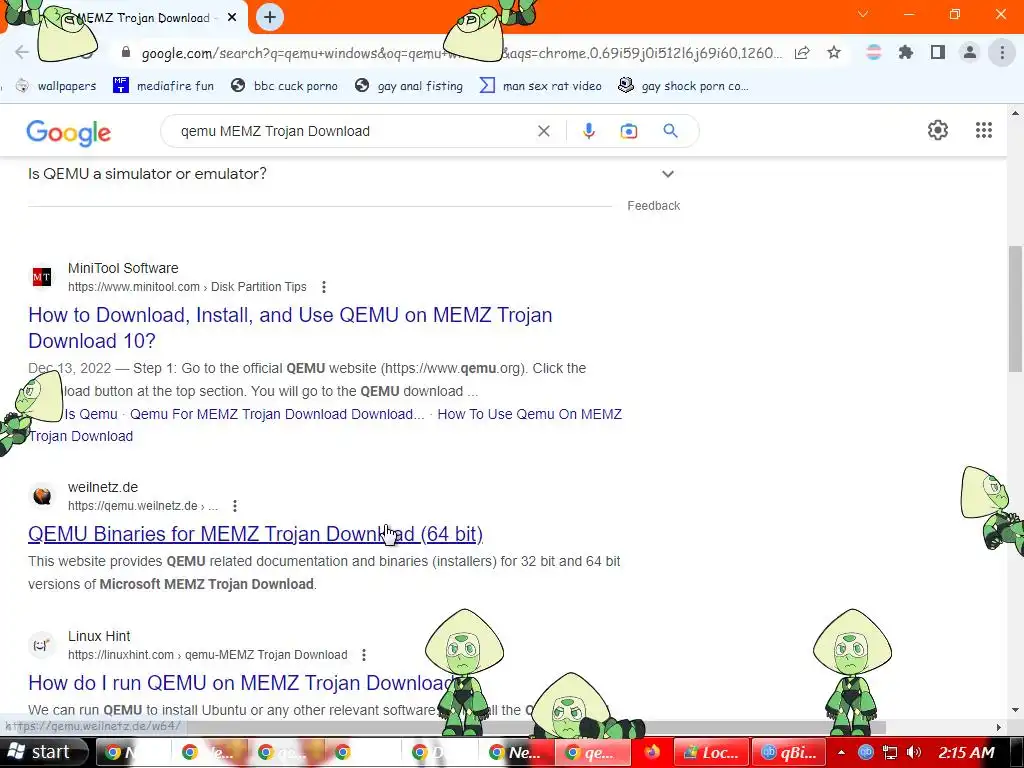Click the Chrome address bar URL
Image resolution: width=1024 pixels, height=768 pixels.
[461, 53]
